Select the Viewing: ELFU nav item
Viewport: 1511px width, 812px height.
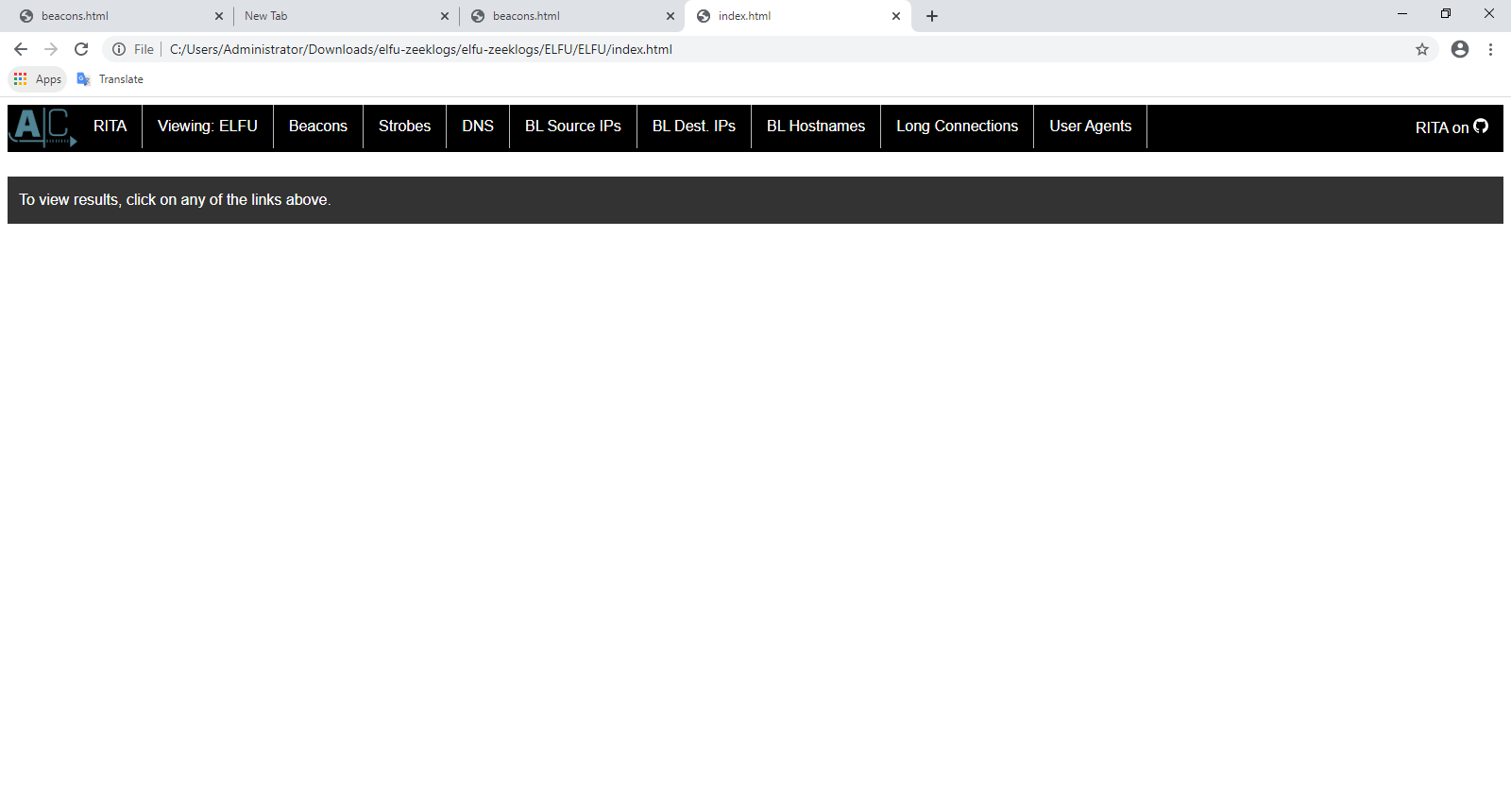pyautogui.click(x=208, y=127)
